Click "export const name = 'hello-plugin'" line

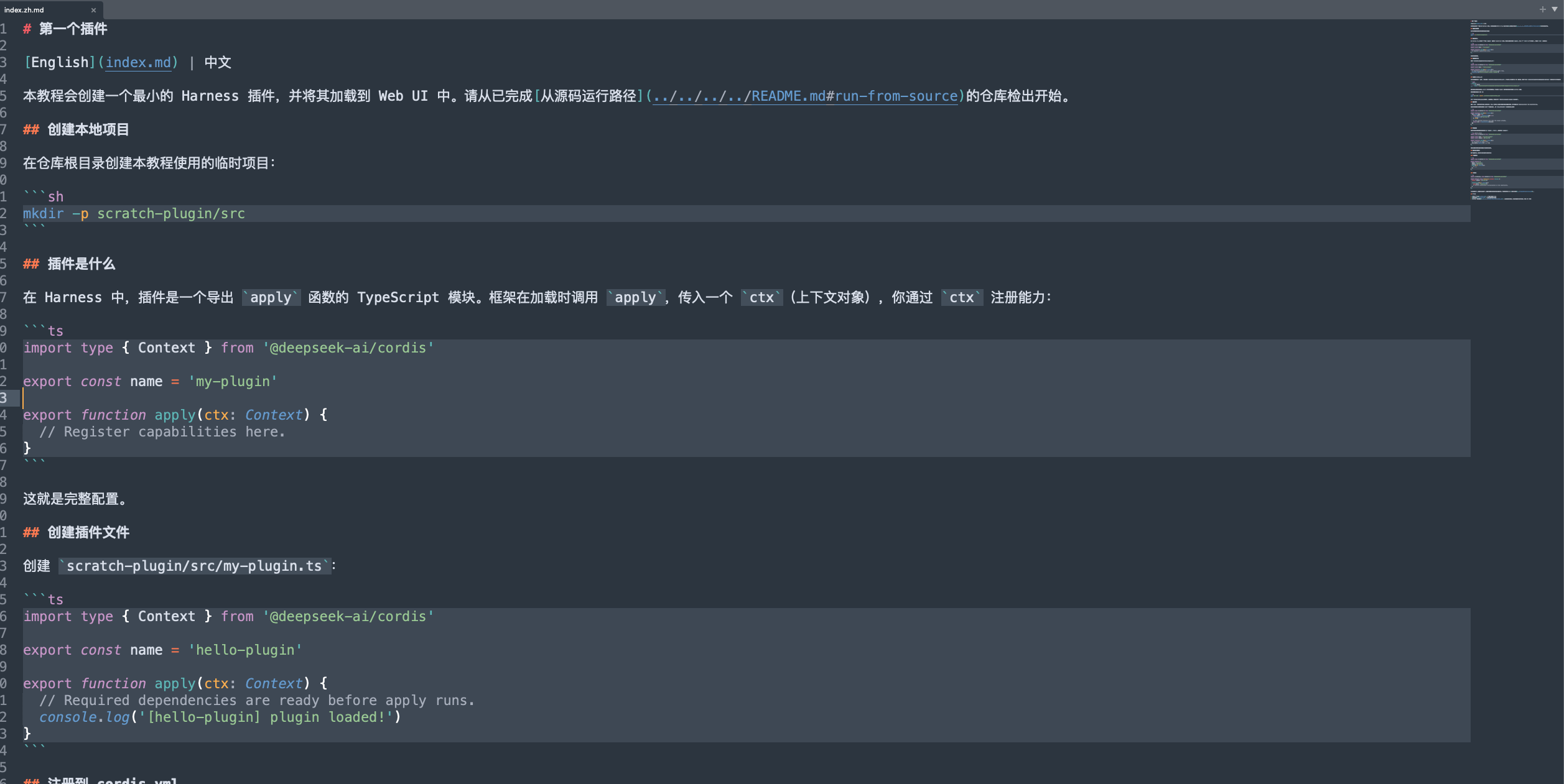(162, 650)
